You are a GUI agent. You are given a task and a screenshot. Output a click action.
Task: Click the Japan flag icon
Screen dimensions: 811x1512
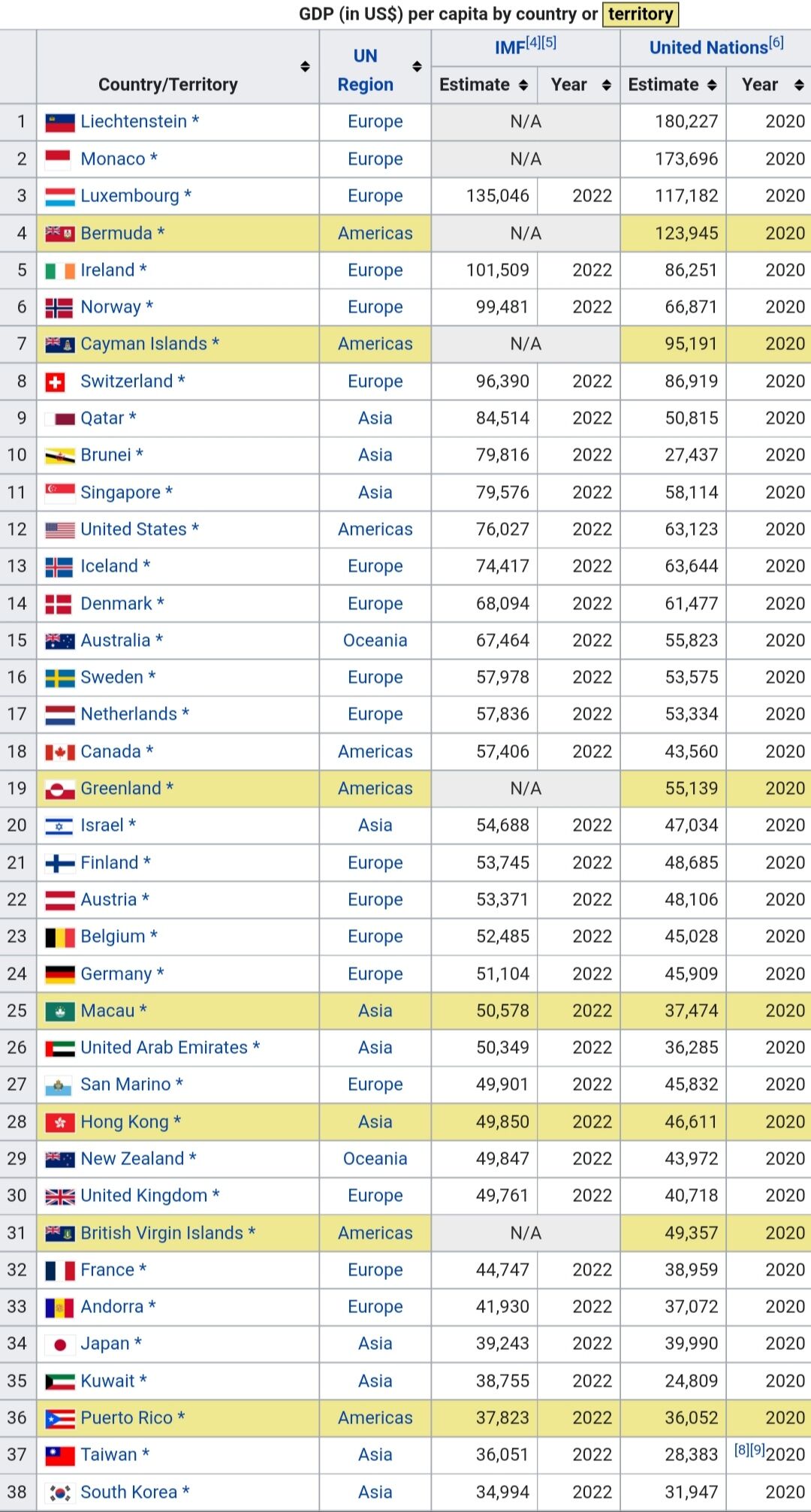[60, 1344]
